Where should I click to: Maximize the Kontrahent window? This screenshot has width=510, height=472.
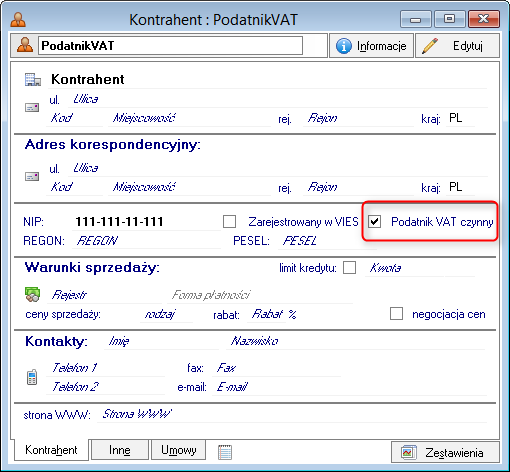pos(449,19)
